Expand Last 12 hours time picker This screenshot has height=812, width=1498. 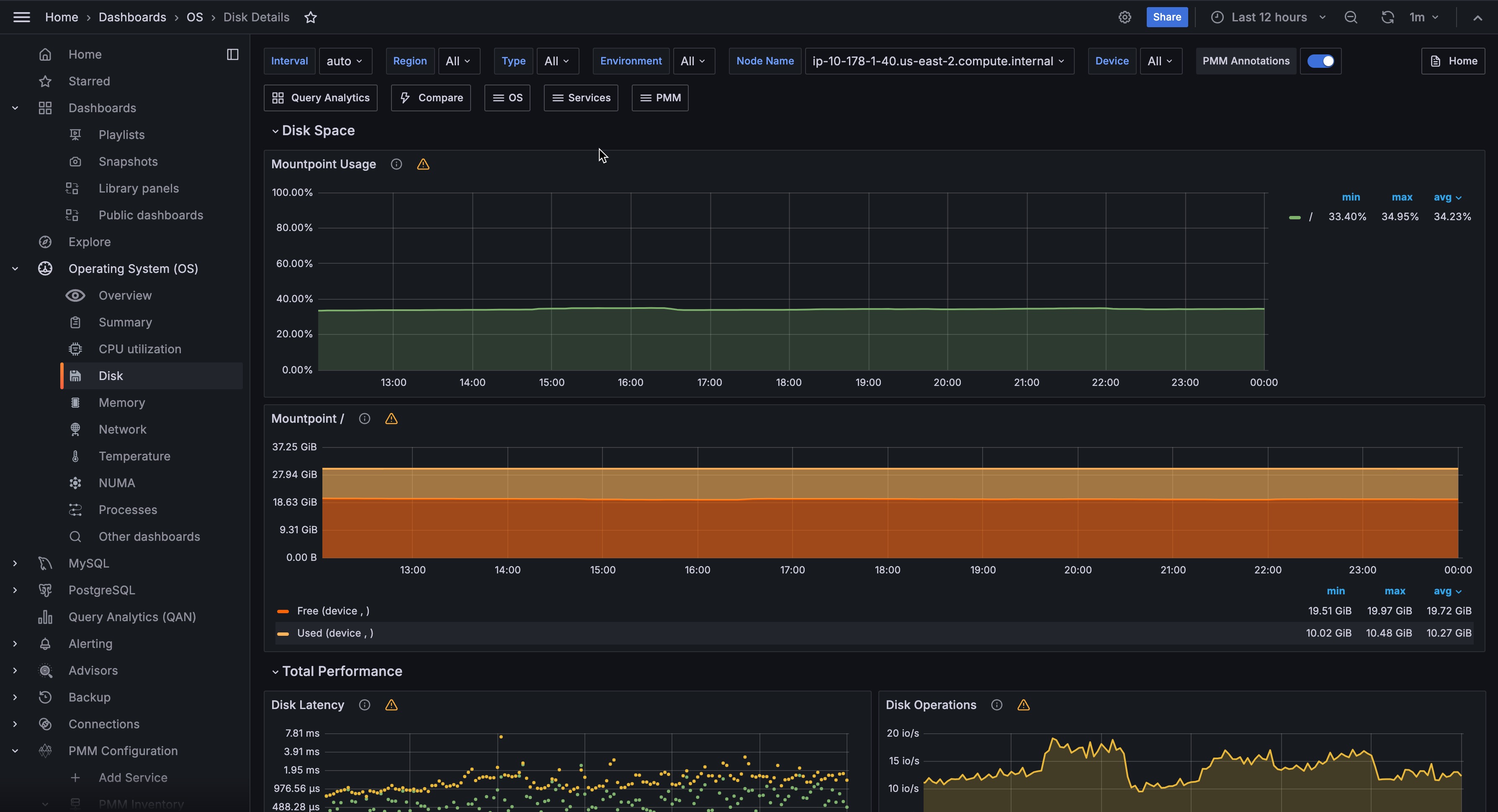click(x=1269, y=18)
